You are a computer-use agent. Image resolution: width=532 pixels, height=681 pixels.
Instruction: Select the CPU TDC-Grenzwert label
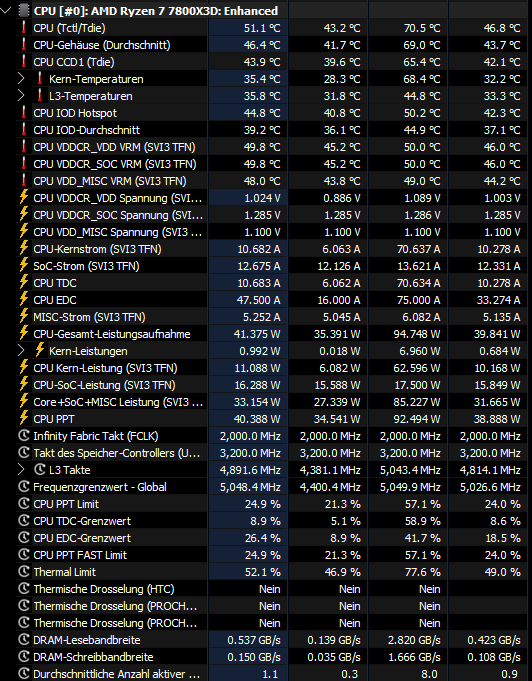click(82, 521)
